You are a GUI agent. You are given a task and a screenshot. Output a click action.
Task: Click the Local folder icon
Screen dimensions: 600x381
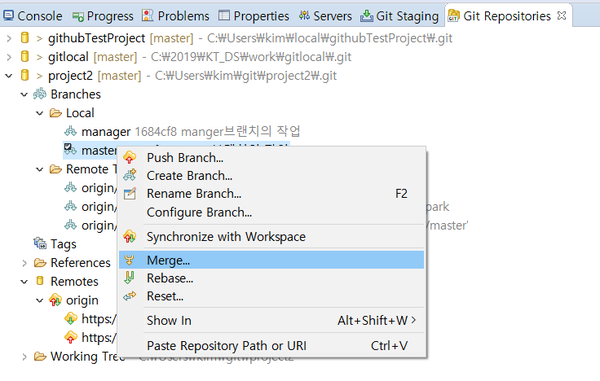(x=55, y=113)
